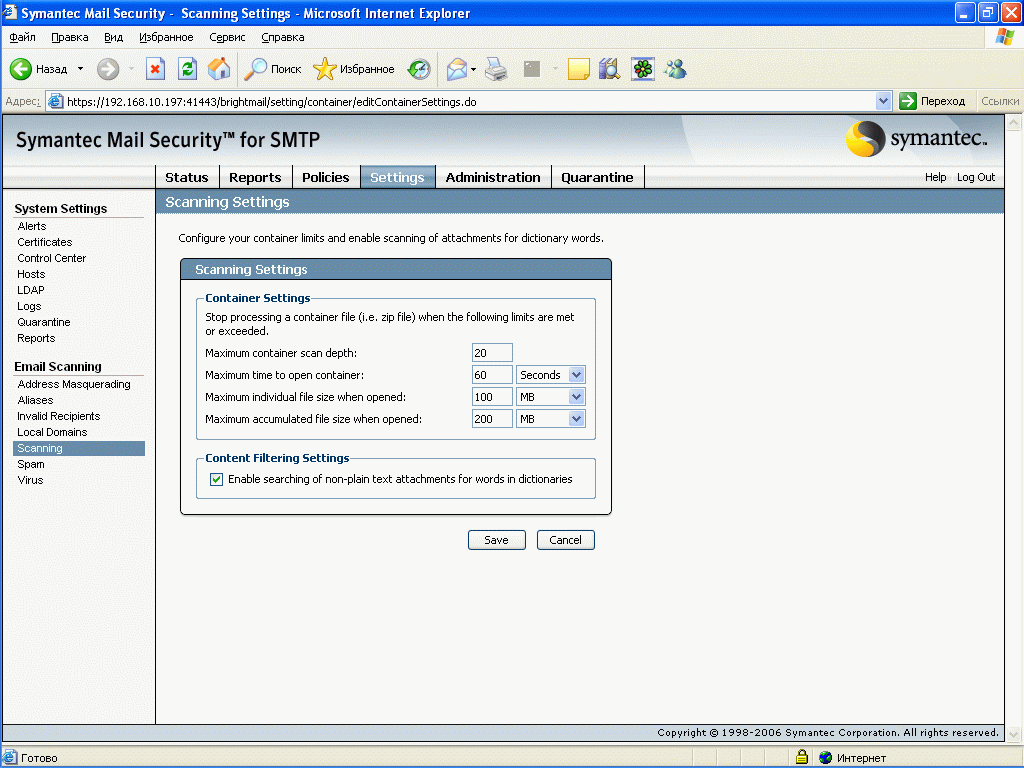This screenshot has height=768, width=1024.
Task: Open Local Domains sidebar link
Action: click(x=52, y=432)
